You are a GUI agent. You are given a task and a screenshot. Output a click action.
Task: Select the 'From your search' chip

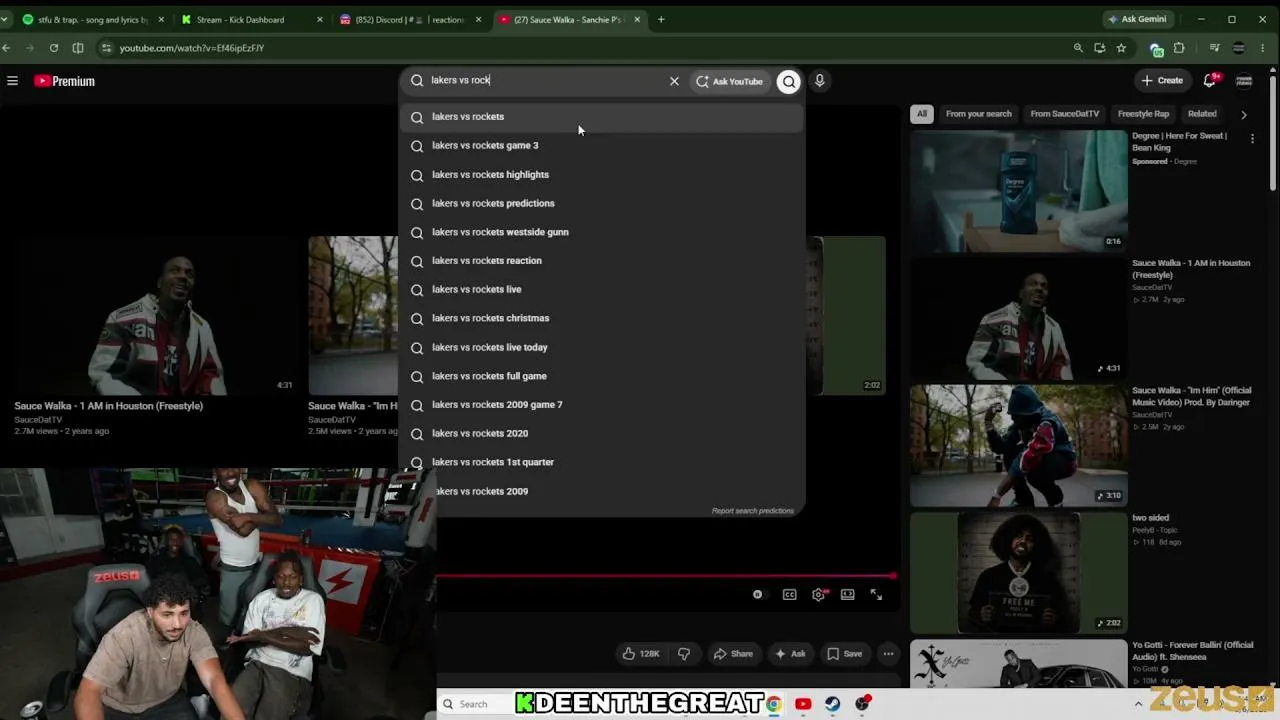[978, 114]
